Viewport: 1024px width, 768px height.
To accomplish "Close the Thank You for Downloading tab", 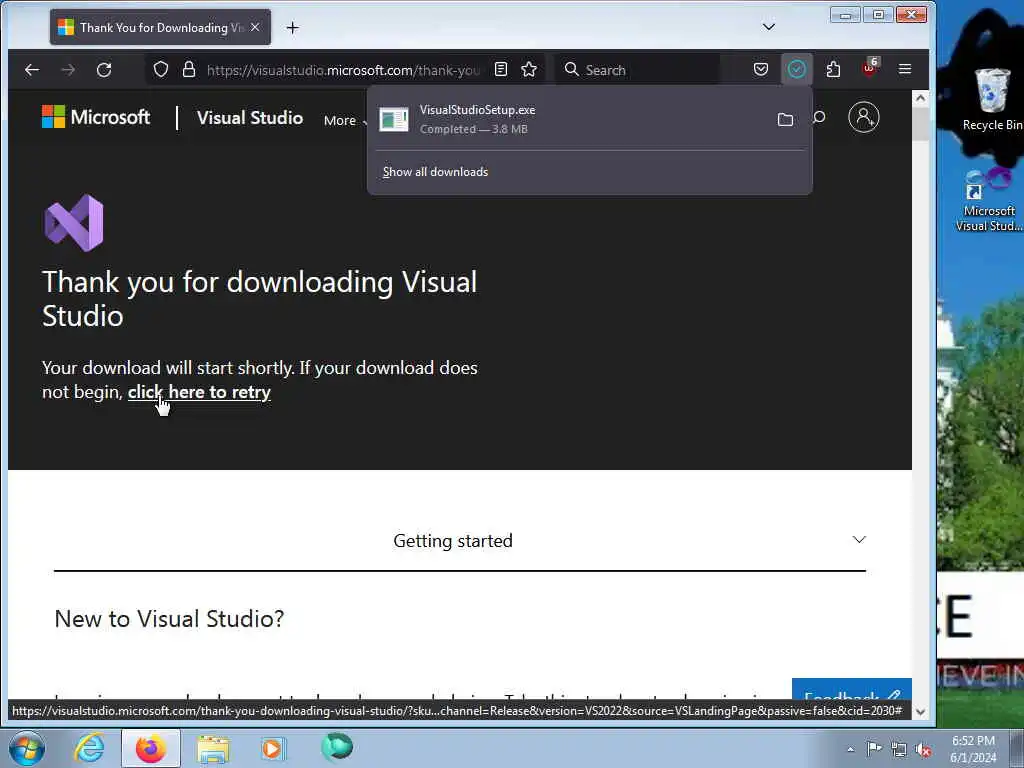I will coord(255,27).
